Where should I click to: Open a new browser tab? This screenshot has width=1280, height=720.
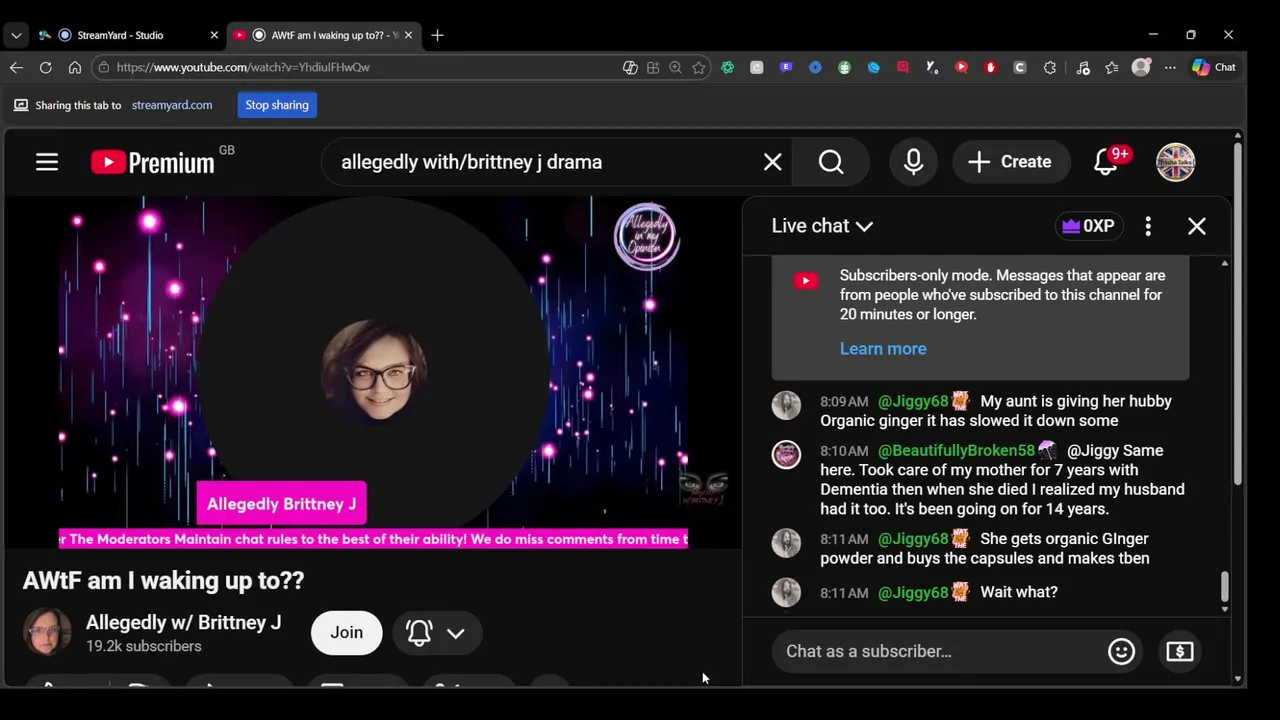(x=437, y=35)
